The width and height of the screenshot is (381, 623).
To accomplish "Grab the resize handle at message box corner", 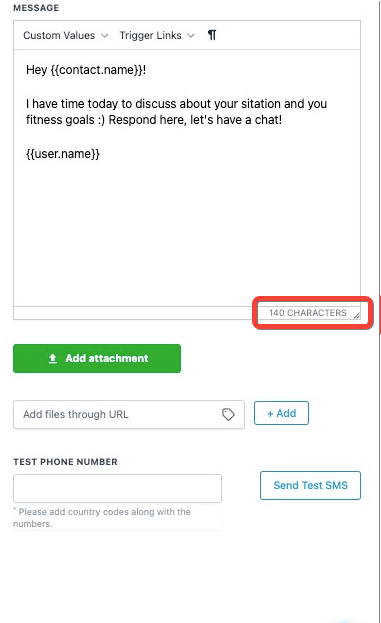I will pos(356,315).
